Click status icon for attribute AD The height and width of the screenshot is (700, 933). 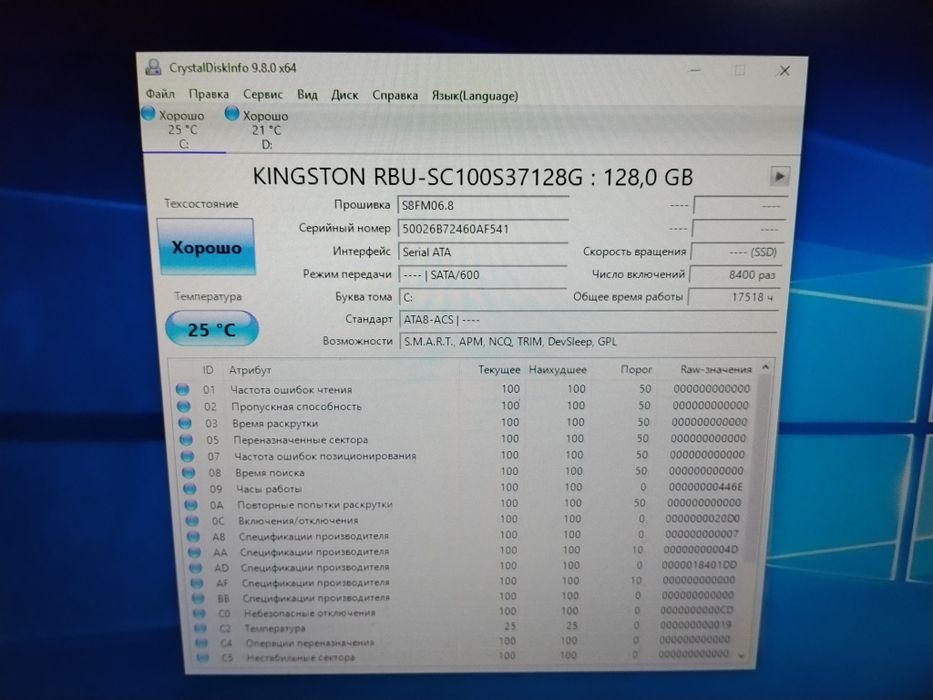[x=195, y=567]
